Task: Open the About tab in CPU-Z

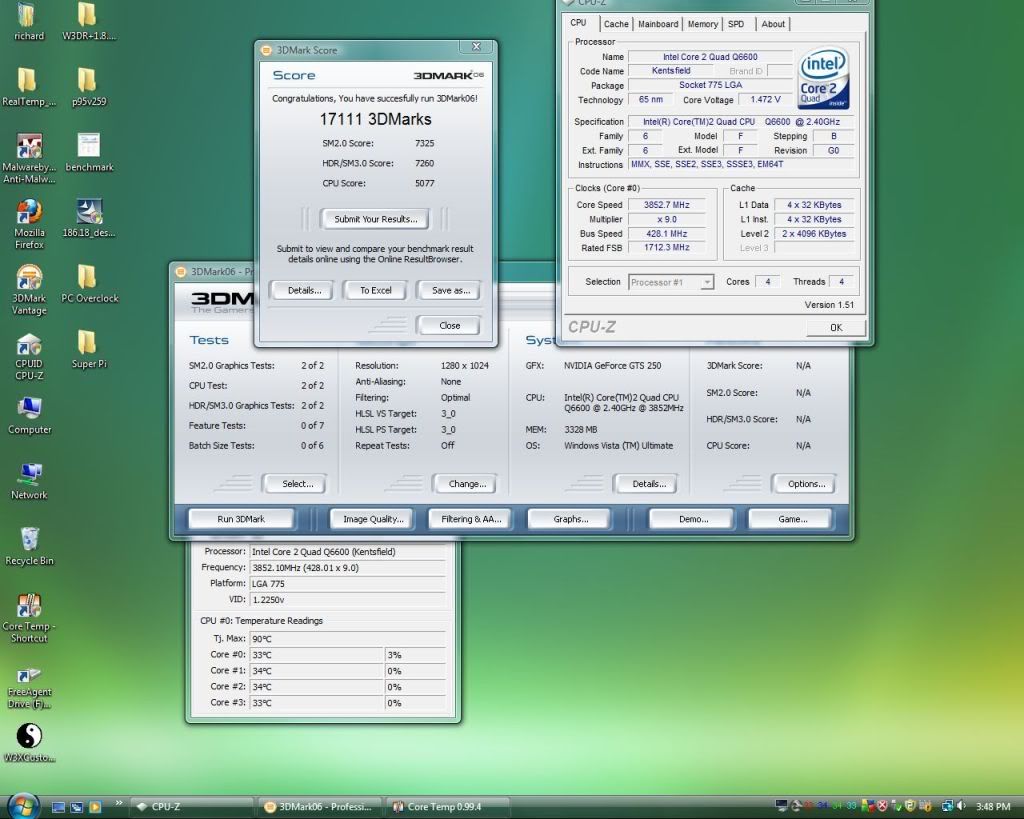Action: pos(773,24)
